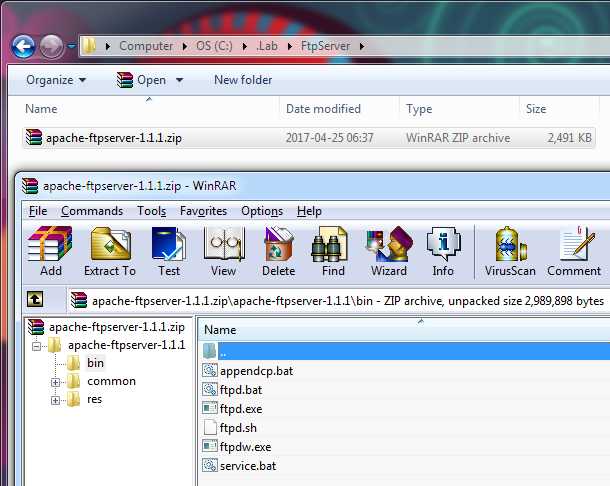Click FtpServer in the breadcrumb

[325, 46]
